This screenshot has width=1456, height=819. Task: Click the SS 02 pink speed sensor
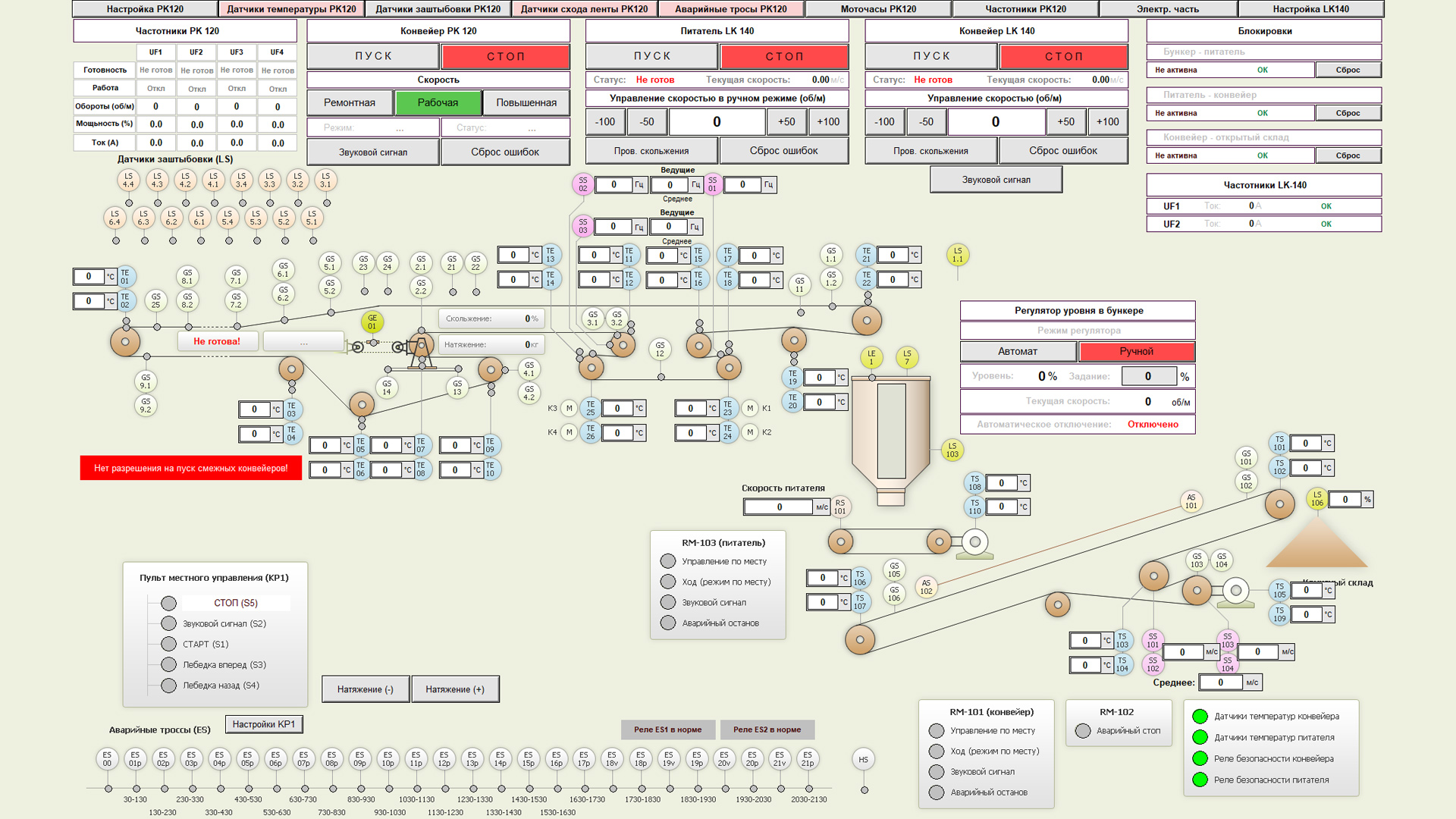click(x=582, y=184)
